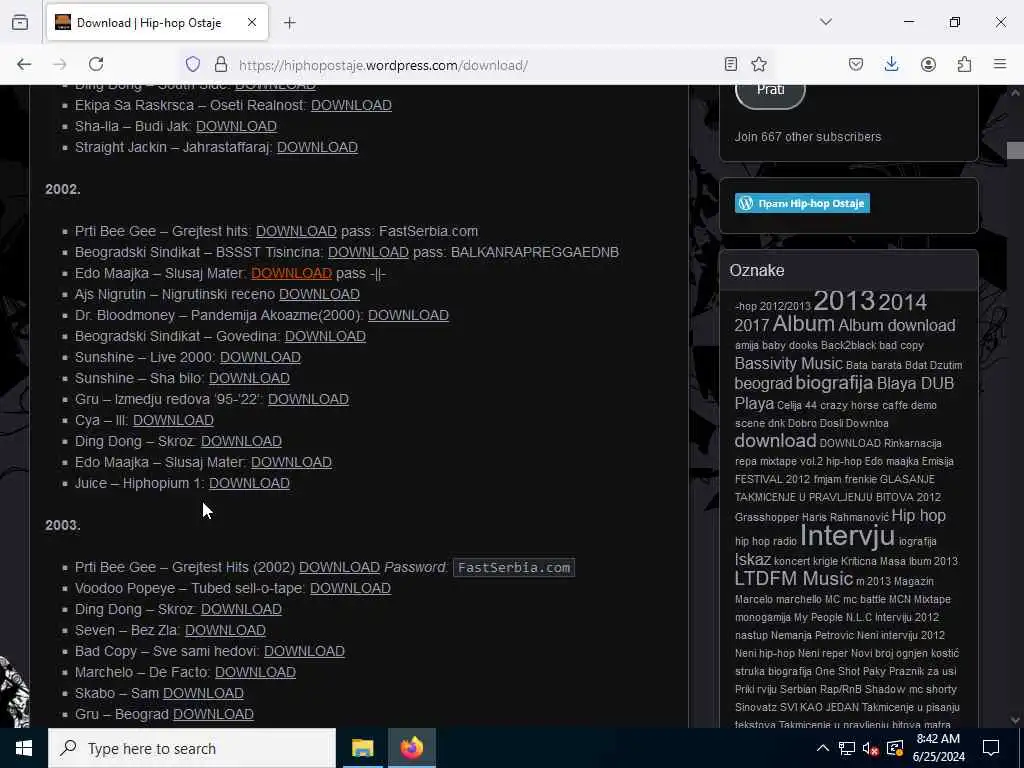1024x768 pixels.
Task: Close the Download | Hip-hop Ostaje tab
Action: pyautogui.click(x=252, y=23)
